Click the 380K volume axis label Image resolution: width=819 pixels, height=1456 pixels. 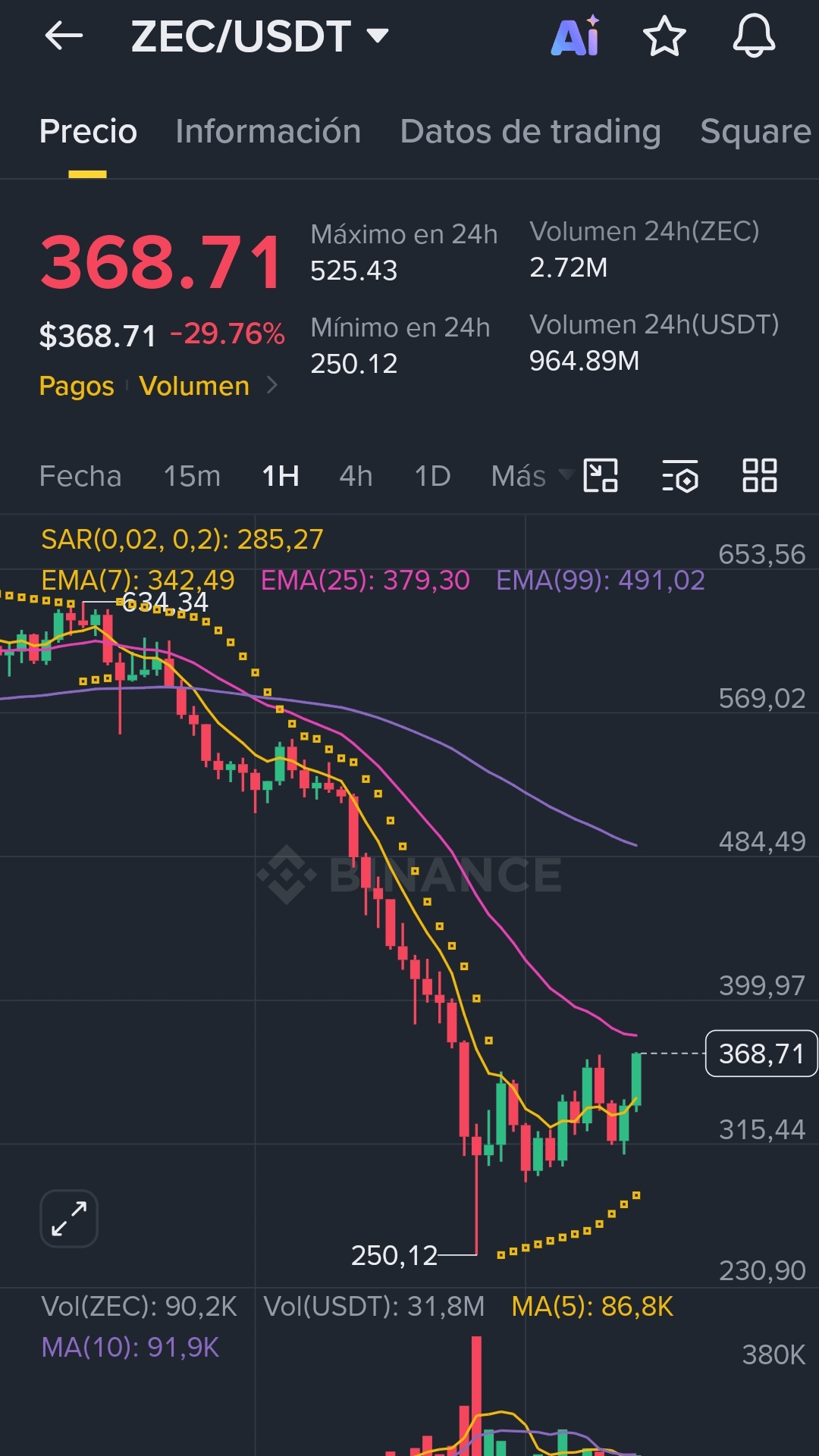tap(773, 1354)
